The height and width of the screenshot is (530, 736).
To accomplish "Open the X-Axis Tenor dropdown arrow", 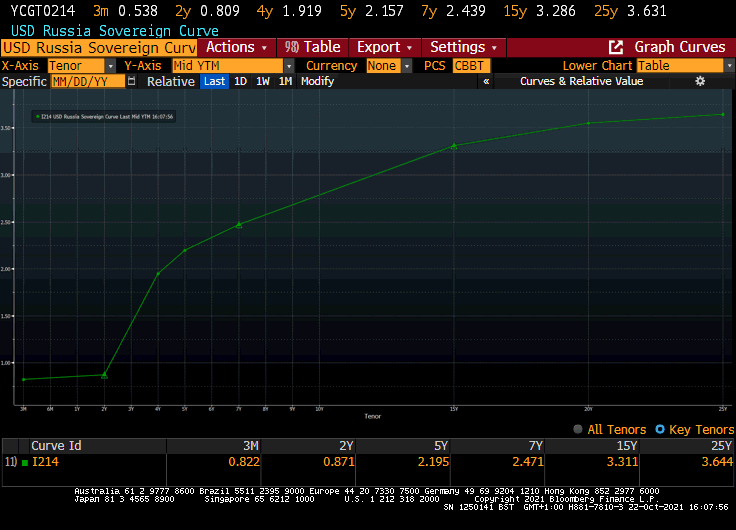I will (110, 66).
